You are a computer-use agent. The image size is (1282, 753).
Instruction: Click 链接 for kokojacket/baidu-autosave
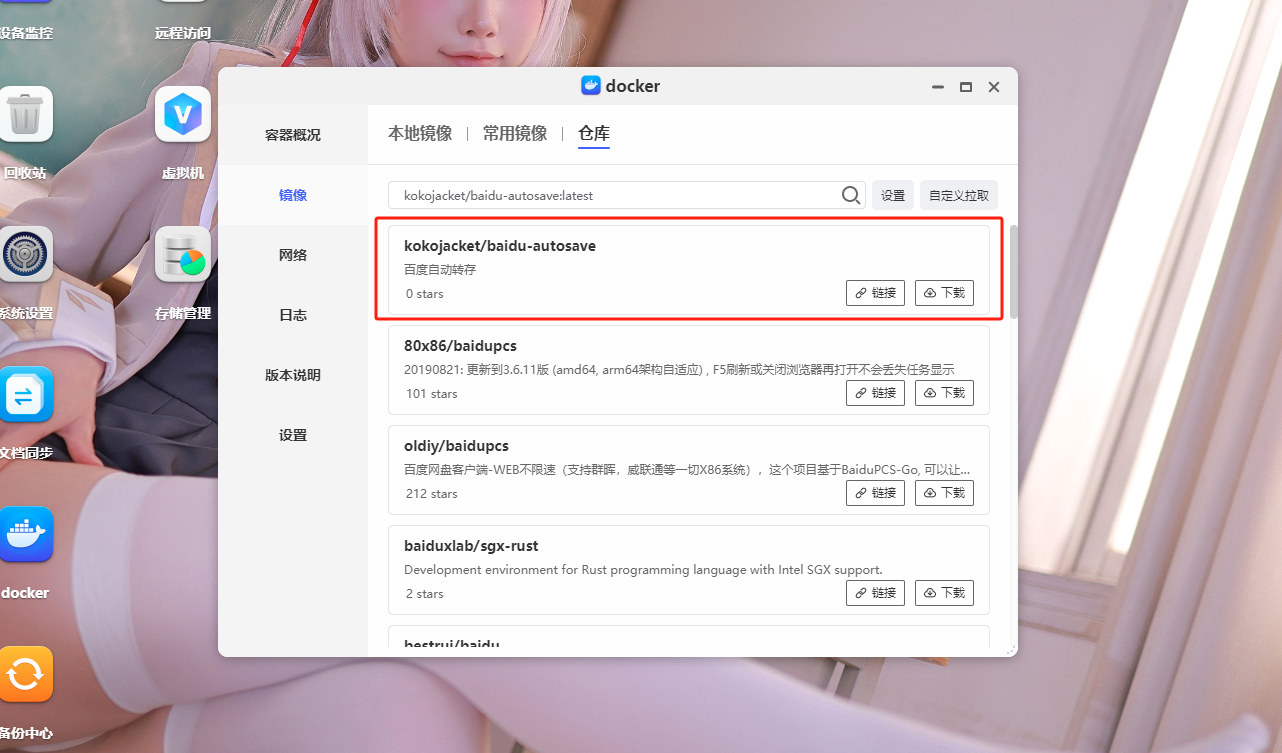[875, 293]
